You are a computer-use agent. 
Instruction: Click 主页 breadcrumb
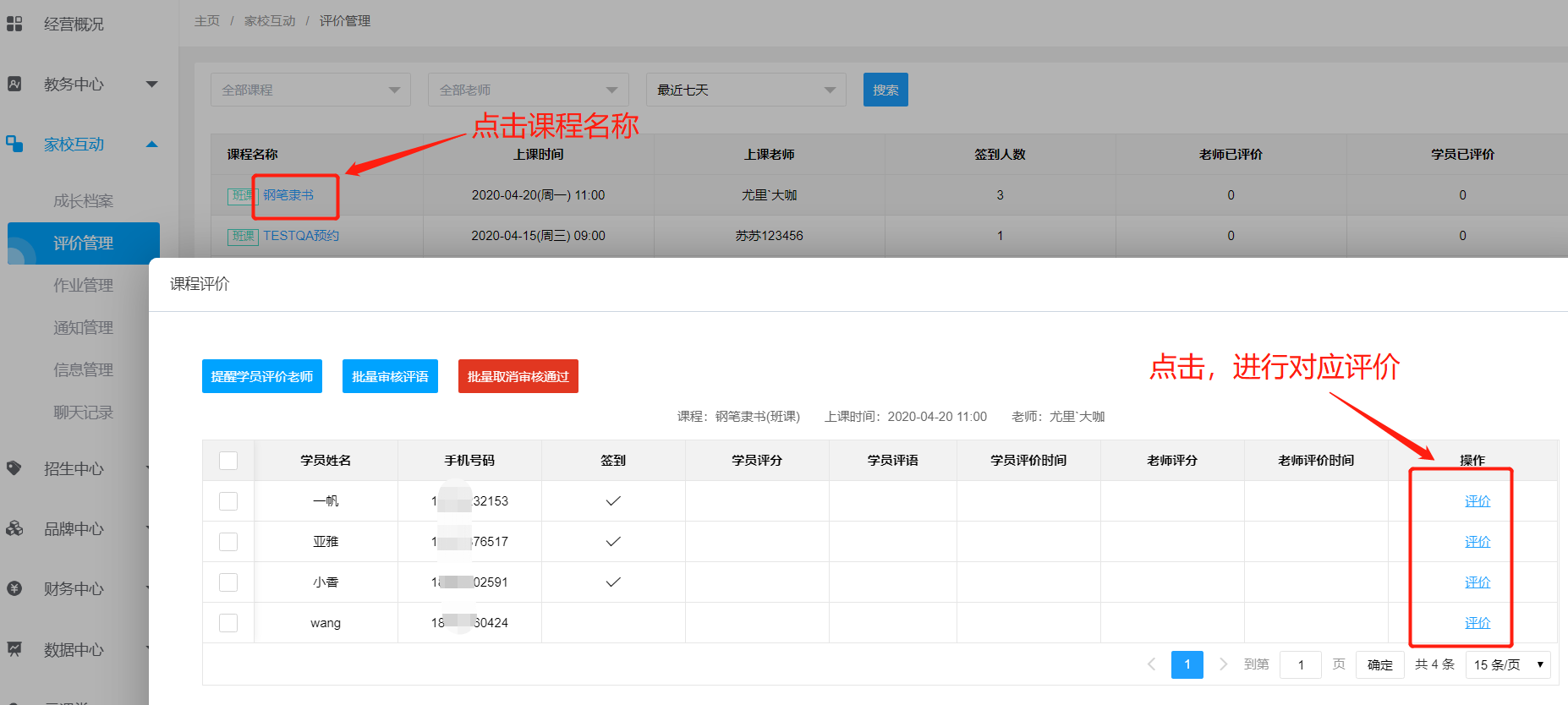pyautogui.click(x=207, y=20)
